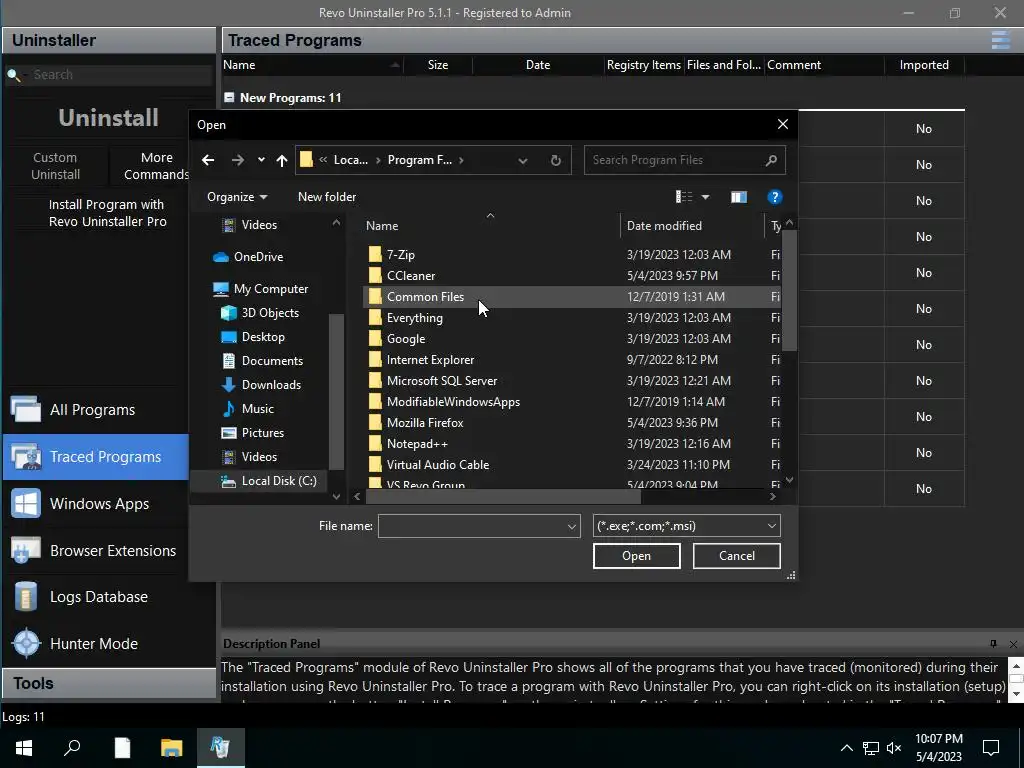
Task: Open Logs Database module
Action: click(95, 597)
